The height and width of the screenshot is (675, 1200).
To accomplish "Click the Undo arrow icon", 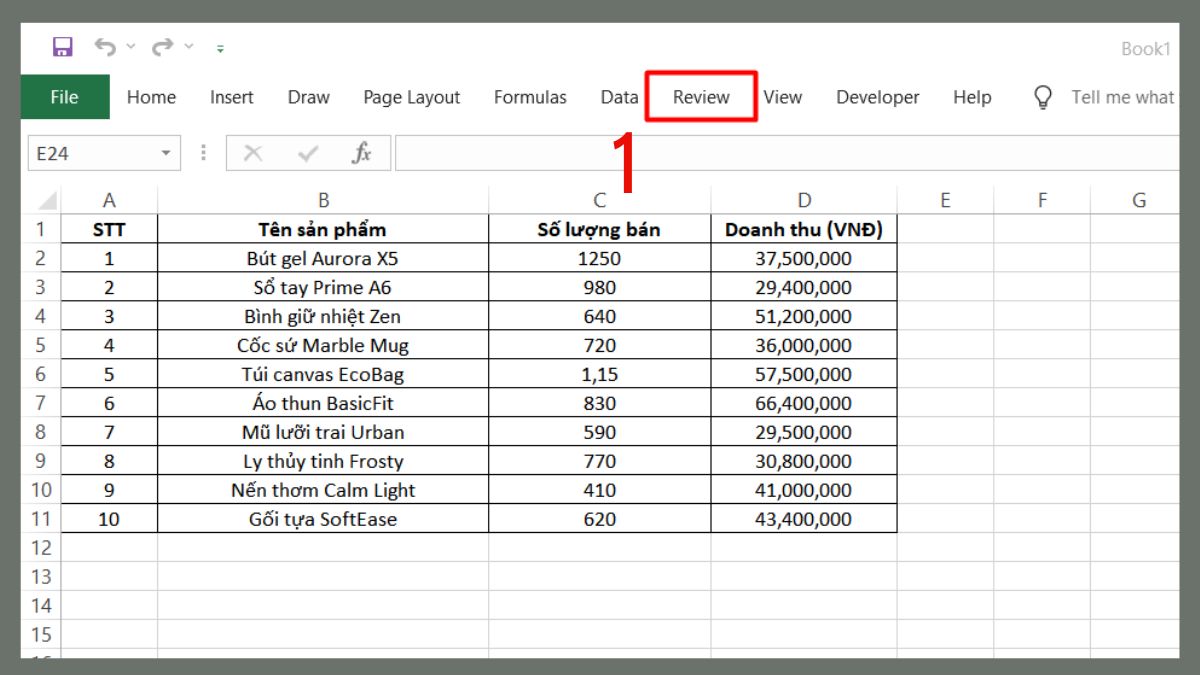I will tap(104, 47).
